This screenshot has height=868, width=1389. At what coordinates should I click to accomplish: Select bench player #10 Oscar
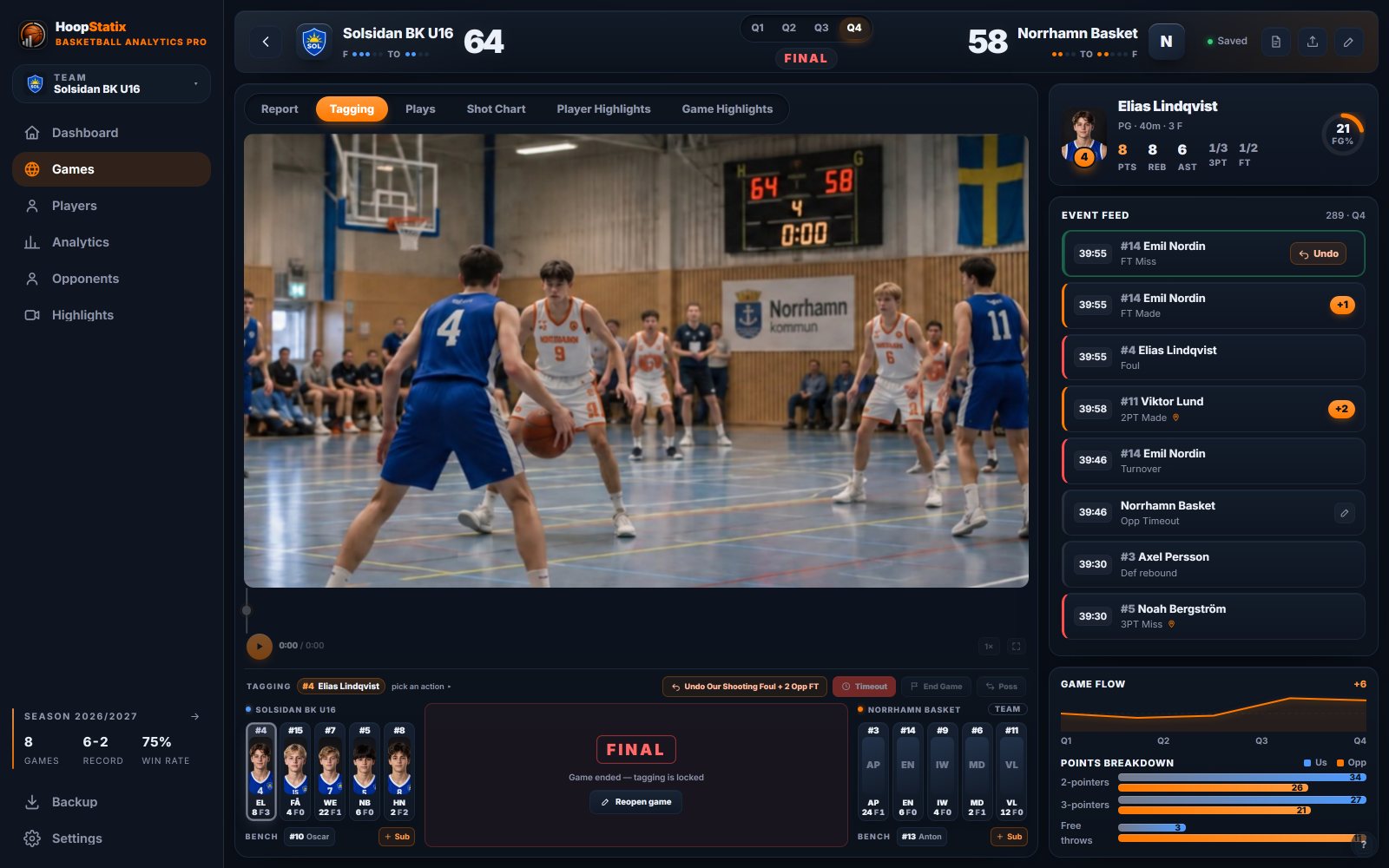coord(310,837)
